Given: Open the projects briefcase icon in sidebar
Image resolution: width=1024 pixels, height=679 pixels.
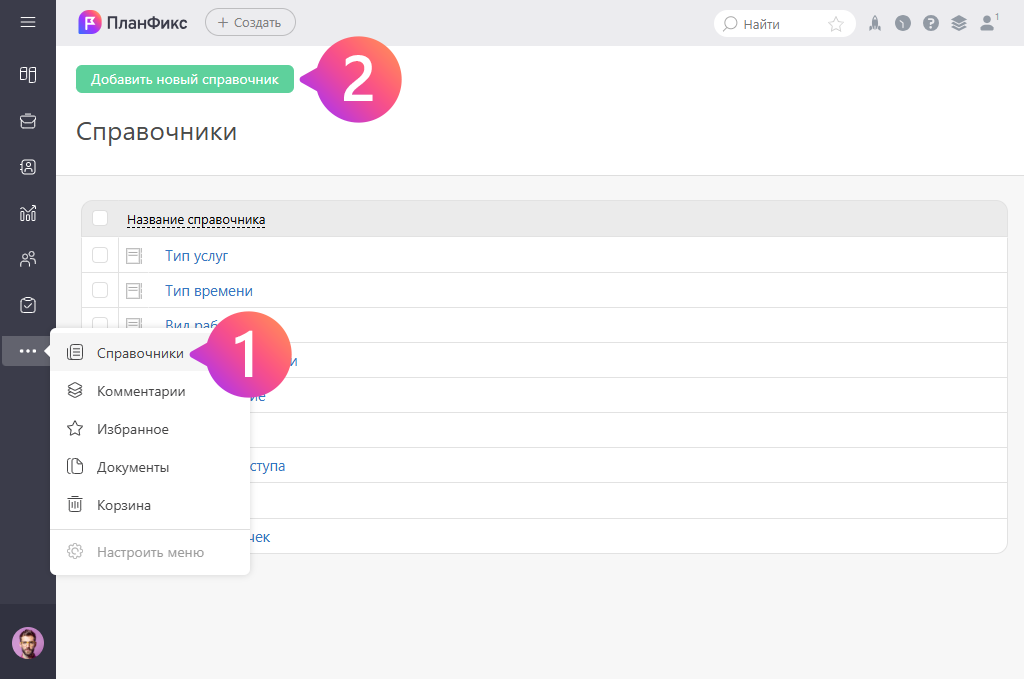Looking at the screenshot, I should 28,121.
